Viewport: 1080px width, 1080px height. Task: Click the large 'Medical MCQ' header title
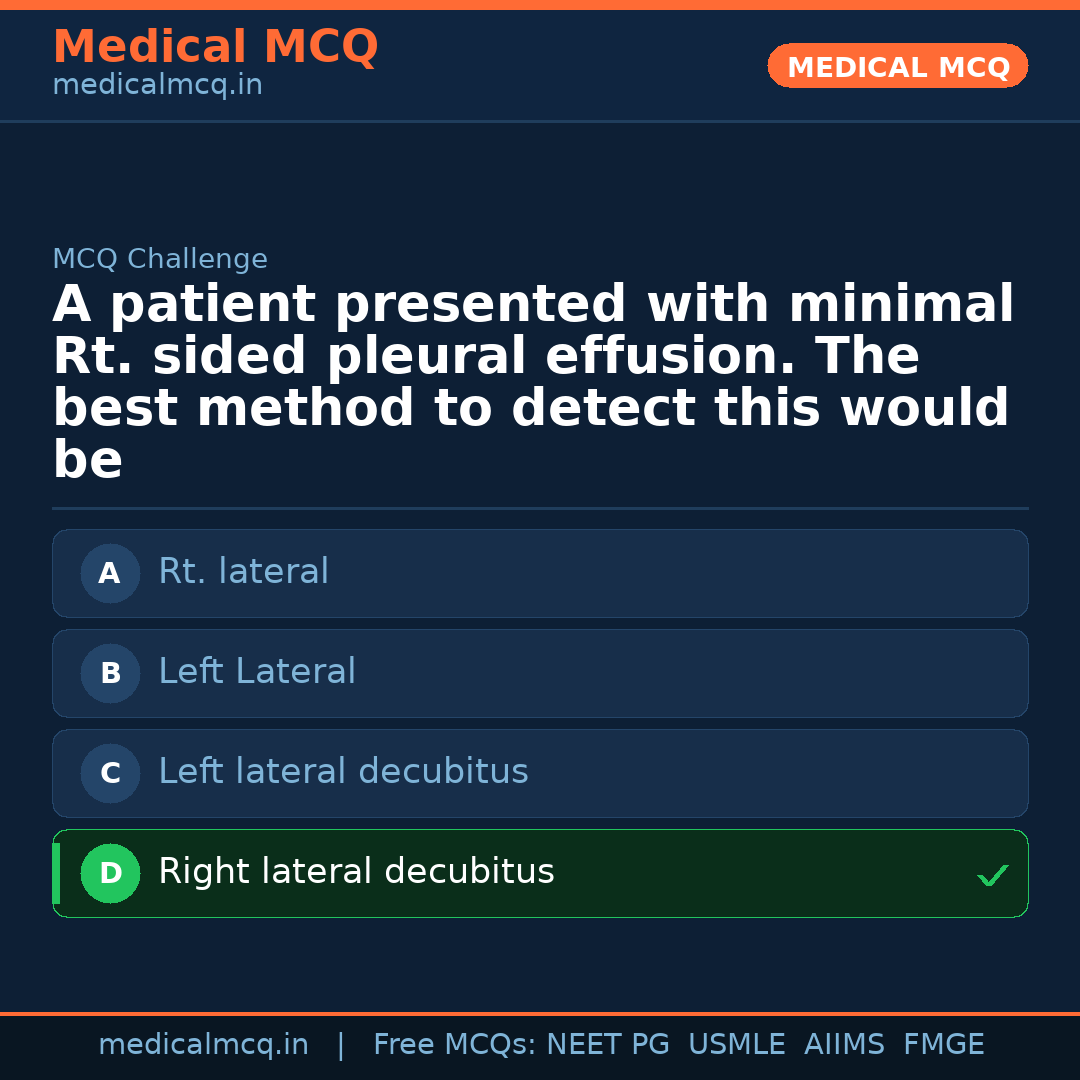coord(215,47)
